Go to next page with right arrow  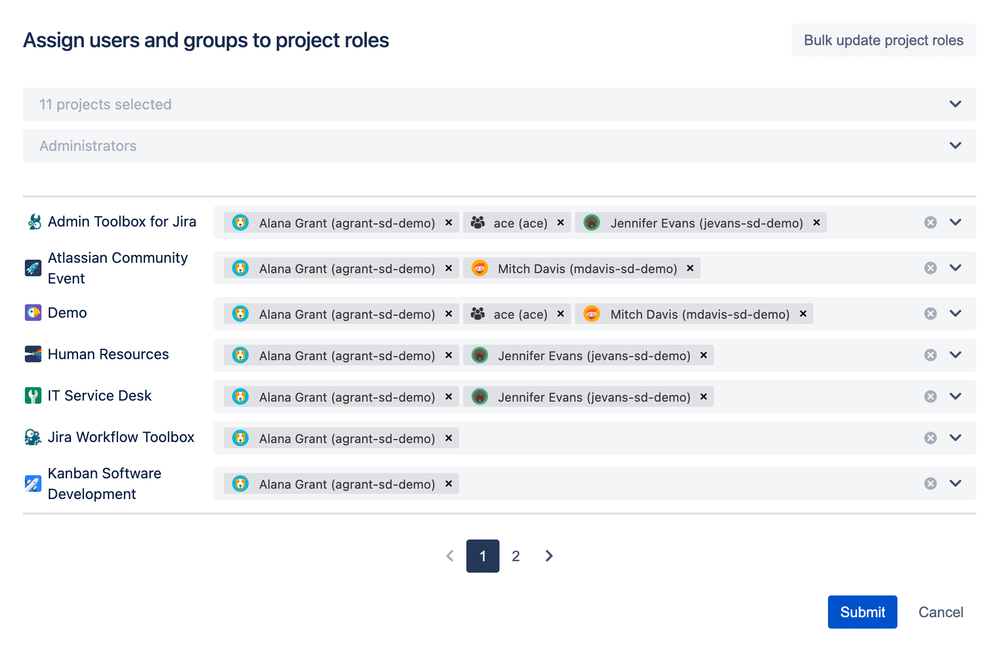pos(549,556)
